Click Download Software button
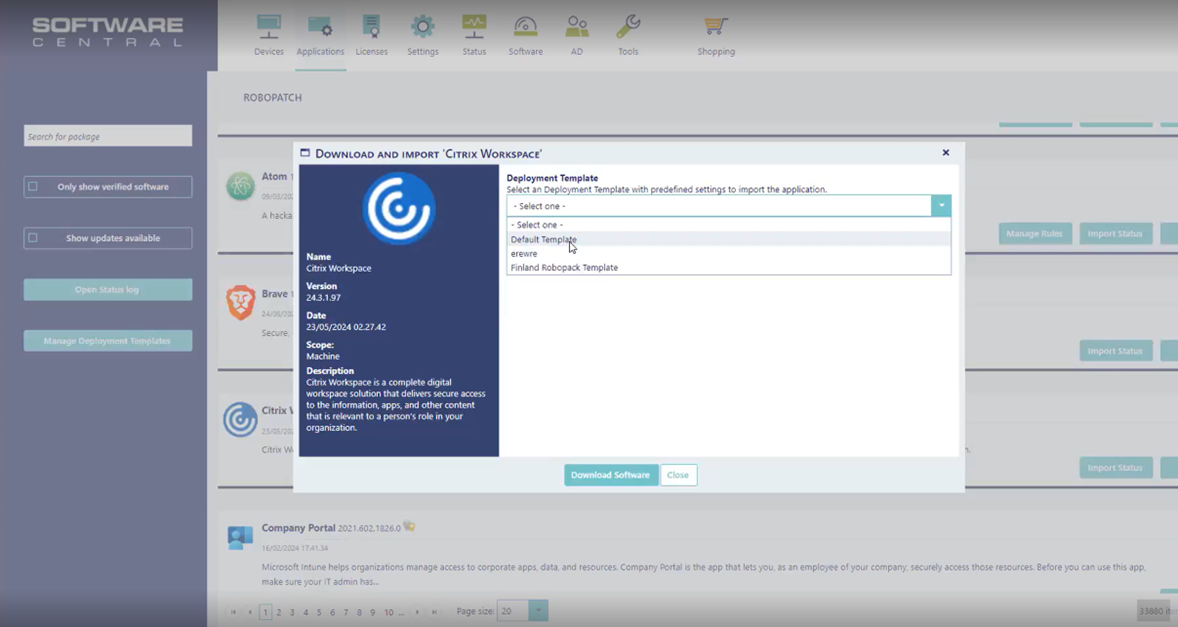Image resolution: width=1178 pixels, height=627 pixels. [611, 475]
